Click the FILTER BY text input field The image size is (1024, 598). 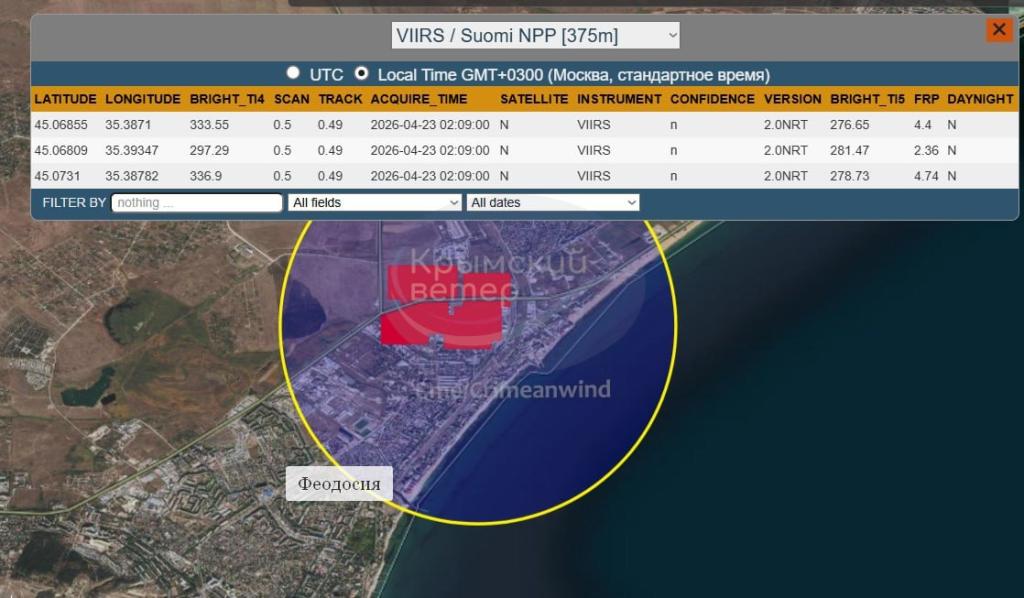coord(197,202)
